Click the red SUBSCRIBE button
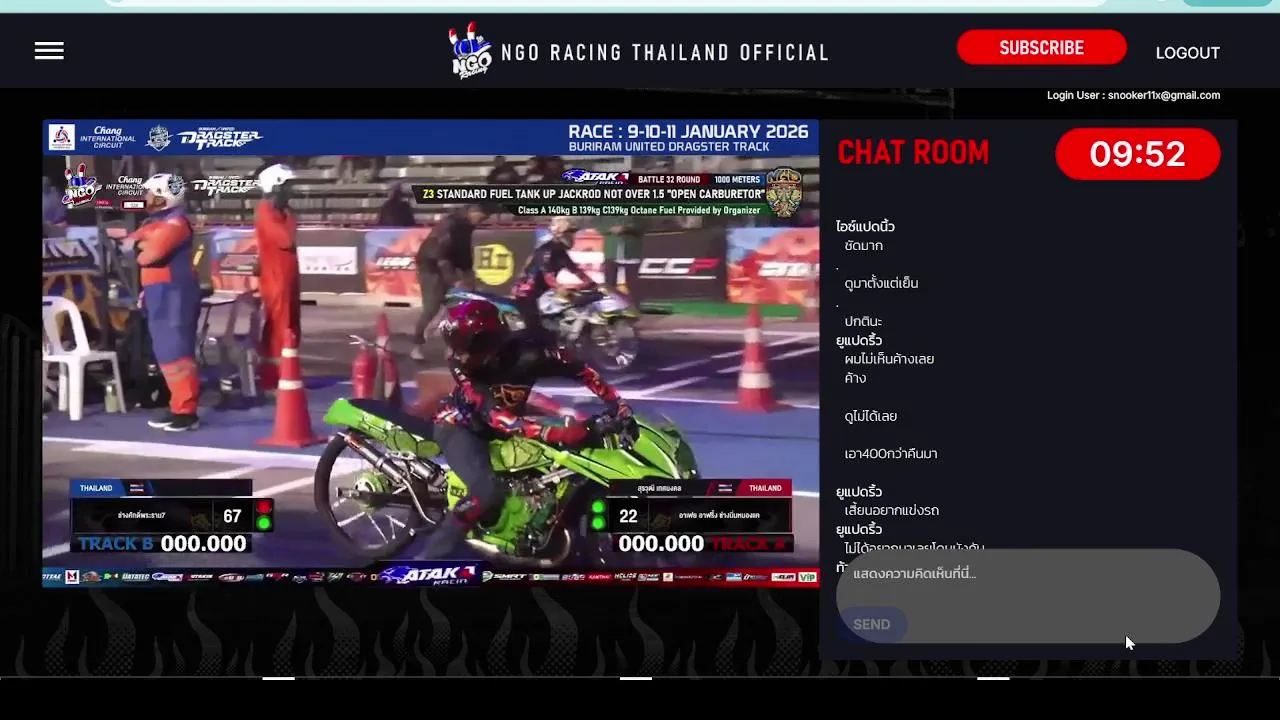1280x720 pixels. coord(1041,48)
